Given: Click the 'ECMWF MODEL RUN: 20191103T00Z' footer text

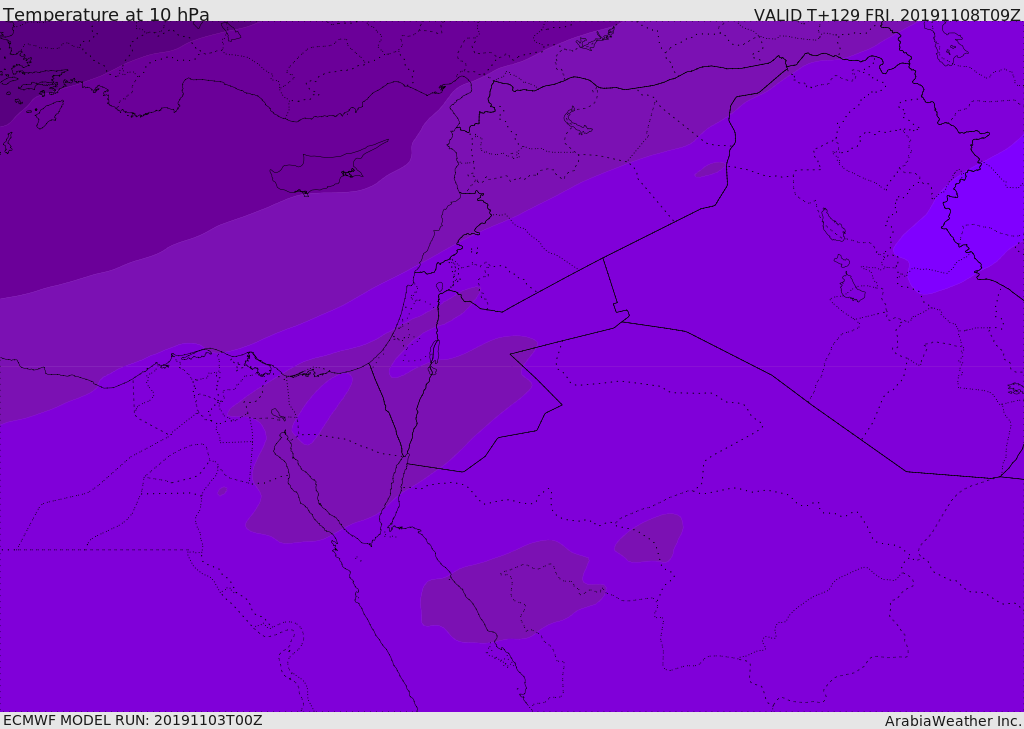Looking at the screenshot, I should tap(133, 720).
